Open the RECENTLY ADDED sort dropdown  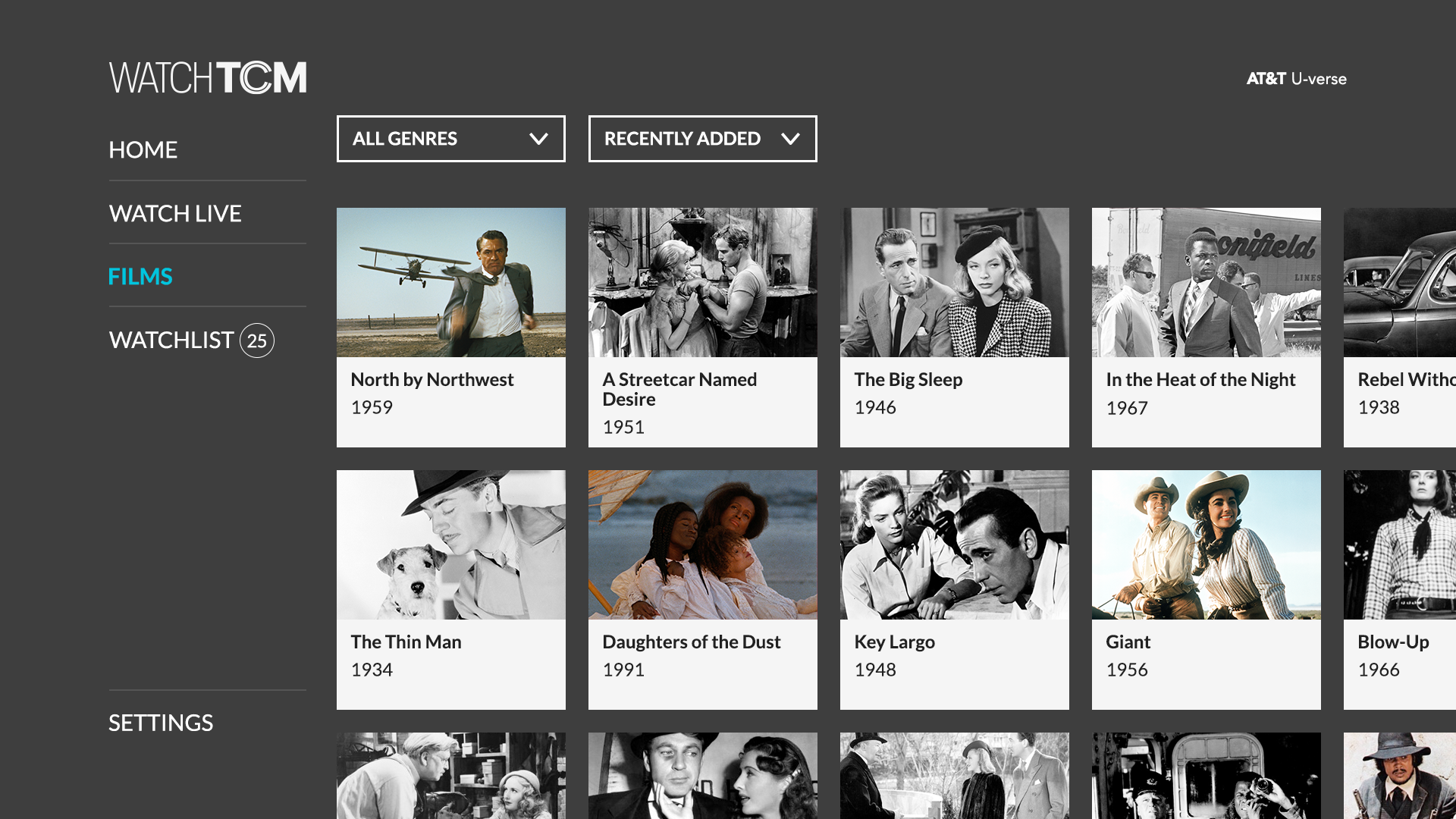pyautogui.click(x=702, y=139)
